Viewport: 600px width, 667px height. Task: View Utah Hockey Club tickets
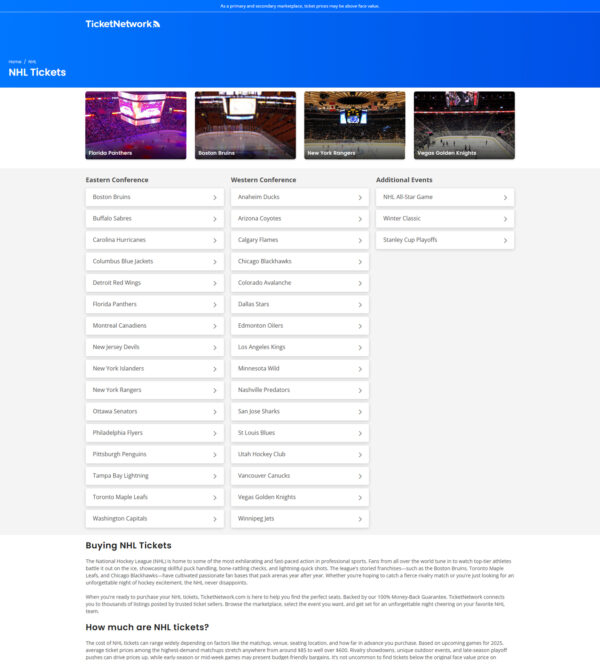tap(300, 454)
